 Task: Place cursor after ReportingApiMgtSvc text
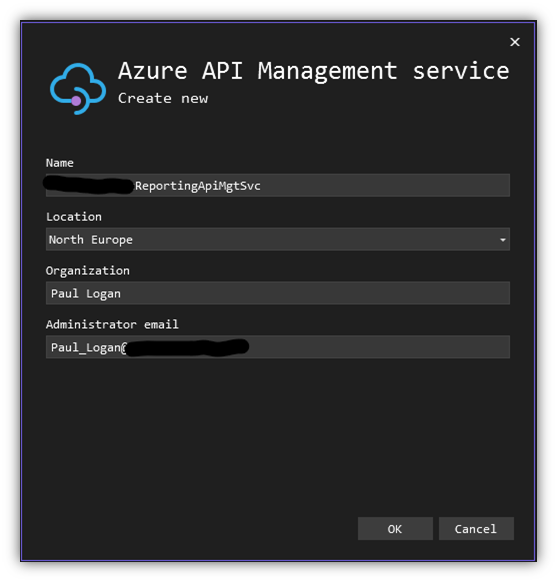tap(261, 186)
